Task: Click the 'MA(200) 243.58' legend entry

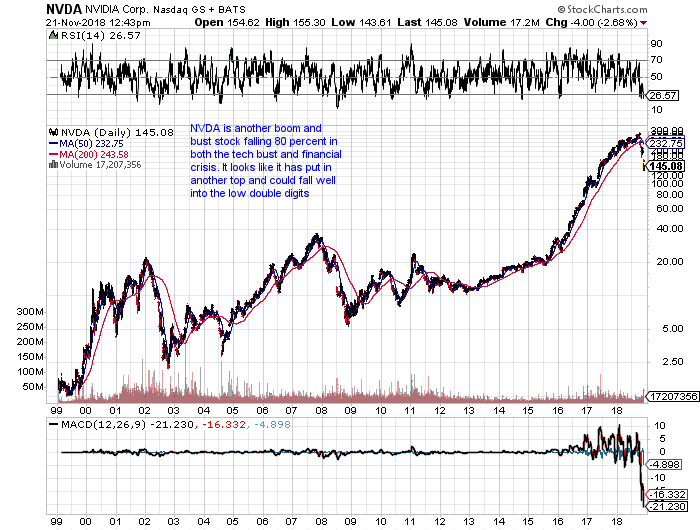Action: [x=94, y=154]
